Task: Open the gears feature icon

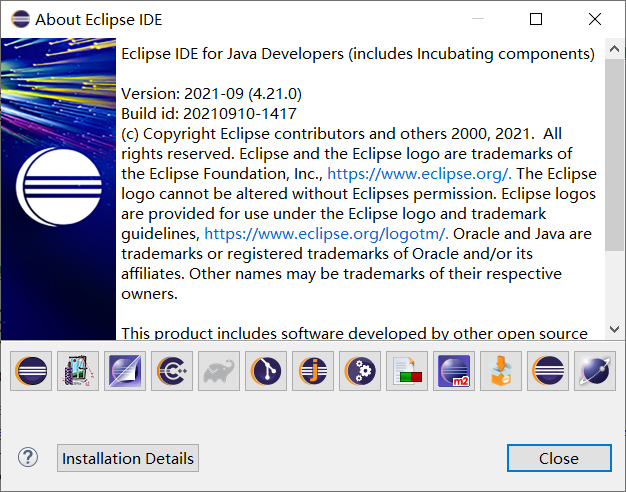Action: pyautogui.click(x=360, y=371)
